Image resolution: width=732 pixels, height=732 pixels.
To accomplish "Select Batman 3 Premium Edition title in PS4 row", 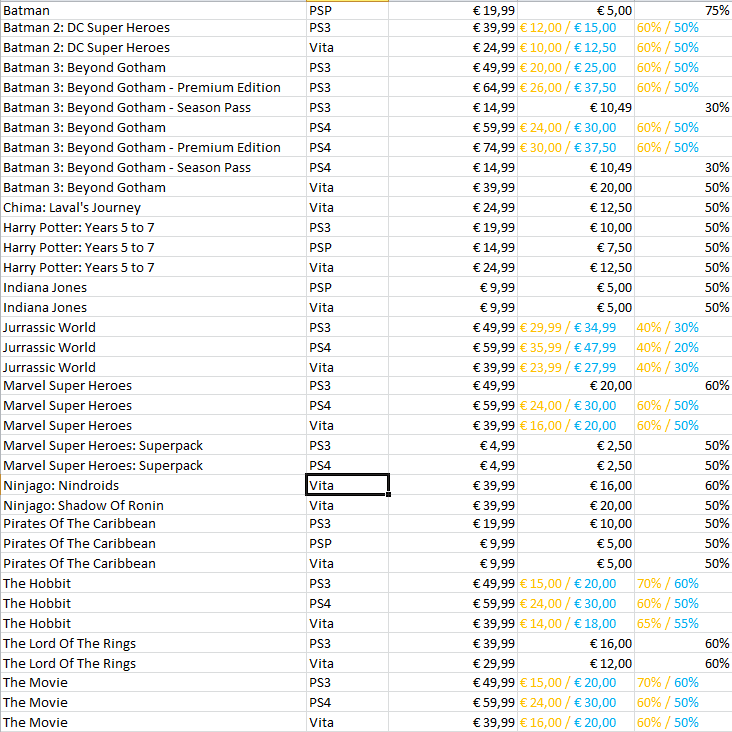I will (153, 148).
